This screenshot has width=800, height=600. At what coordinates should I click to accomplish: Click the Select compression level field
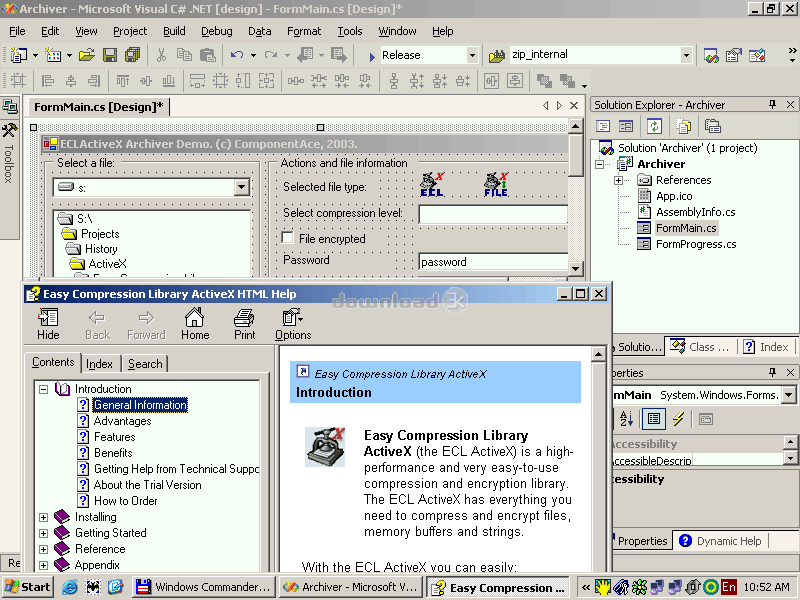pos(493,214)
